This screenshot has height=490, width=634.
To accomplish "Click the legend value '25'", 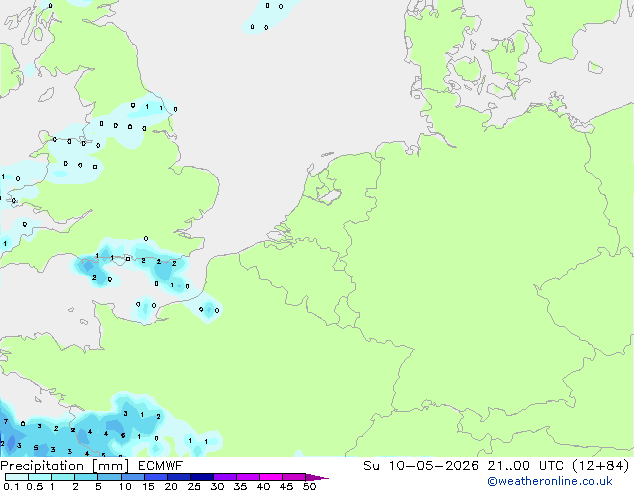I will (x=194, y=486).
